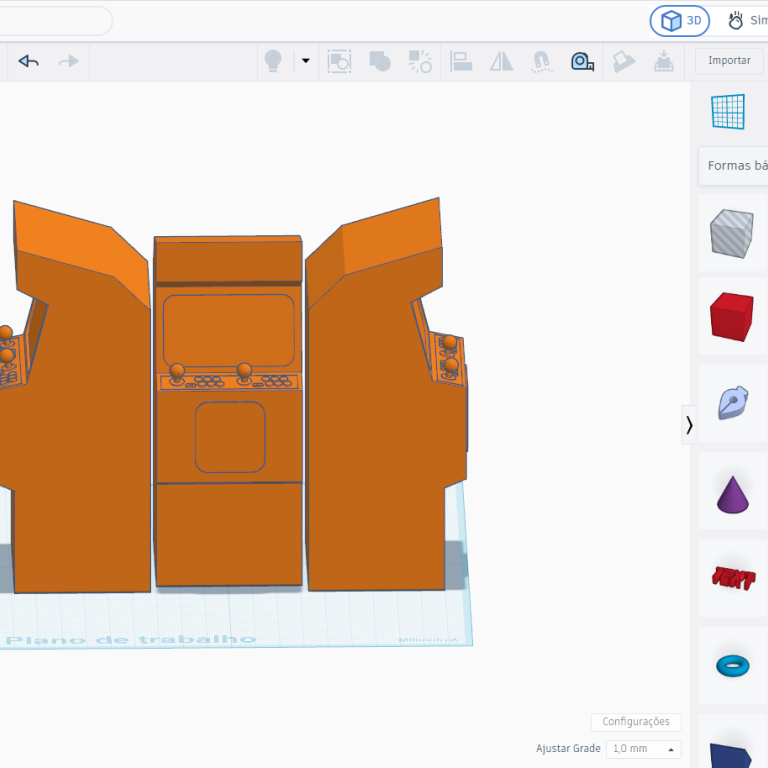Open the Ajustar Grade 1,0 mm dropdown
The height and width of the screenshot is (768, 768).
[x=644, y=749]
